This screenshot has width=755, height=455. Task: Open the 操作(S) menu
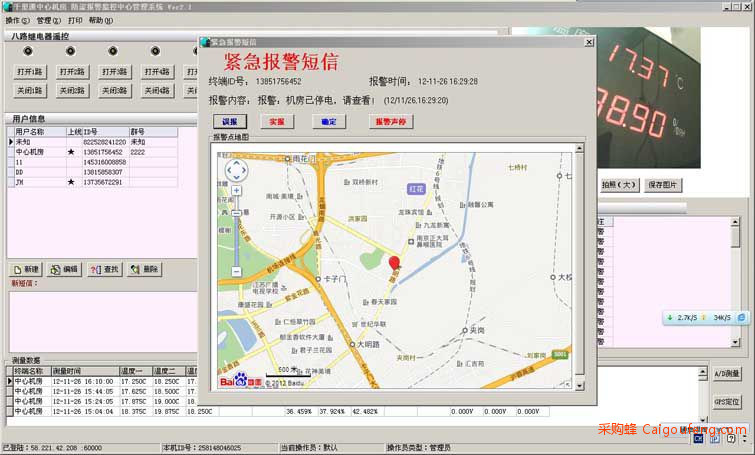click(17, 20)
